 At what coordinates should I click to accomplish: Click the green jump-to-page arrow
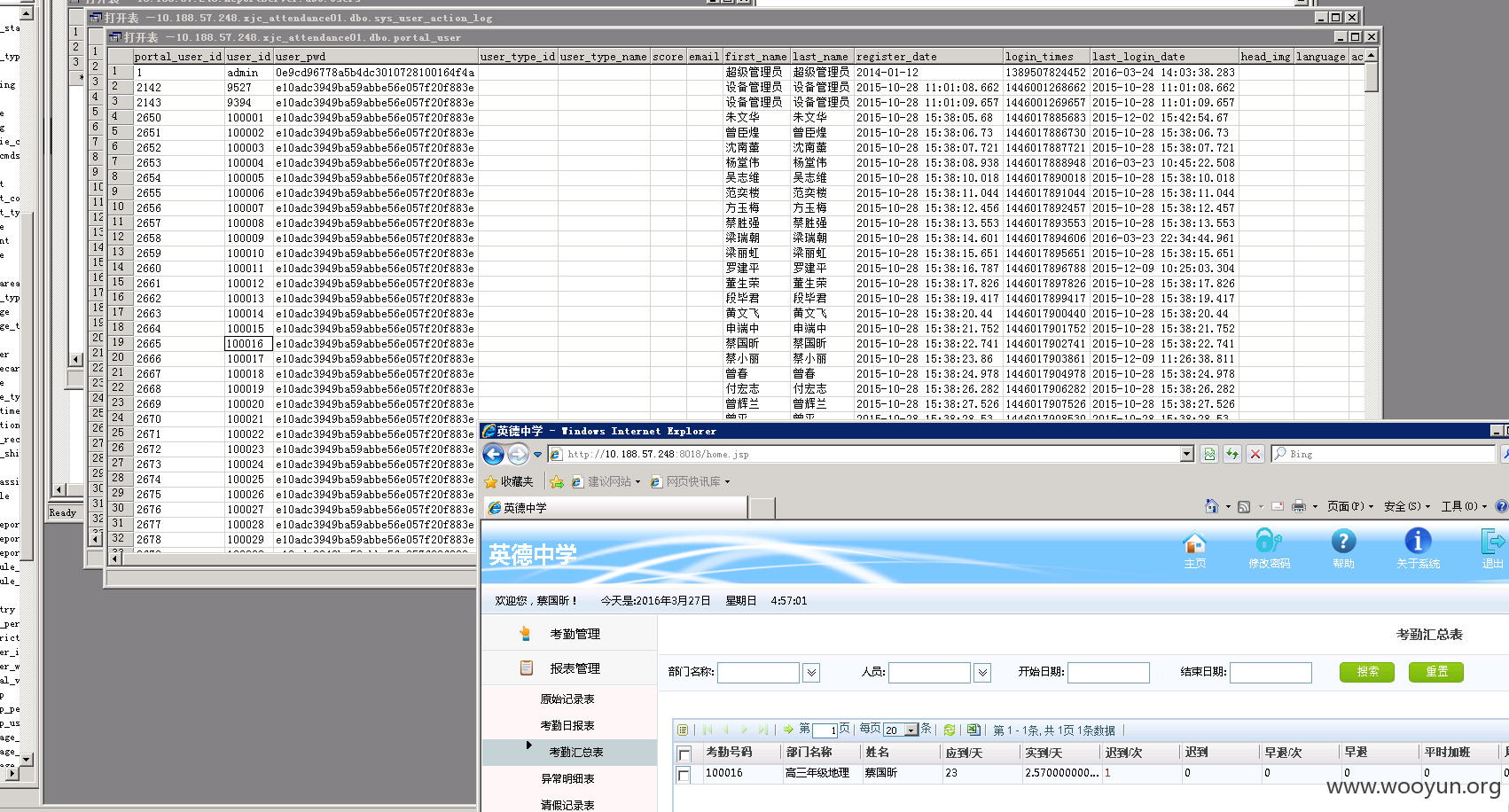pyautogui.click(x=788, y=730)
